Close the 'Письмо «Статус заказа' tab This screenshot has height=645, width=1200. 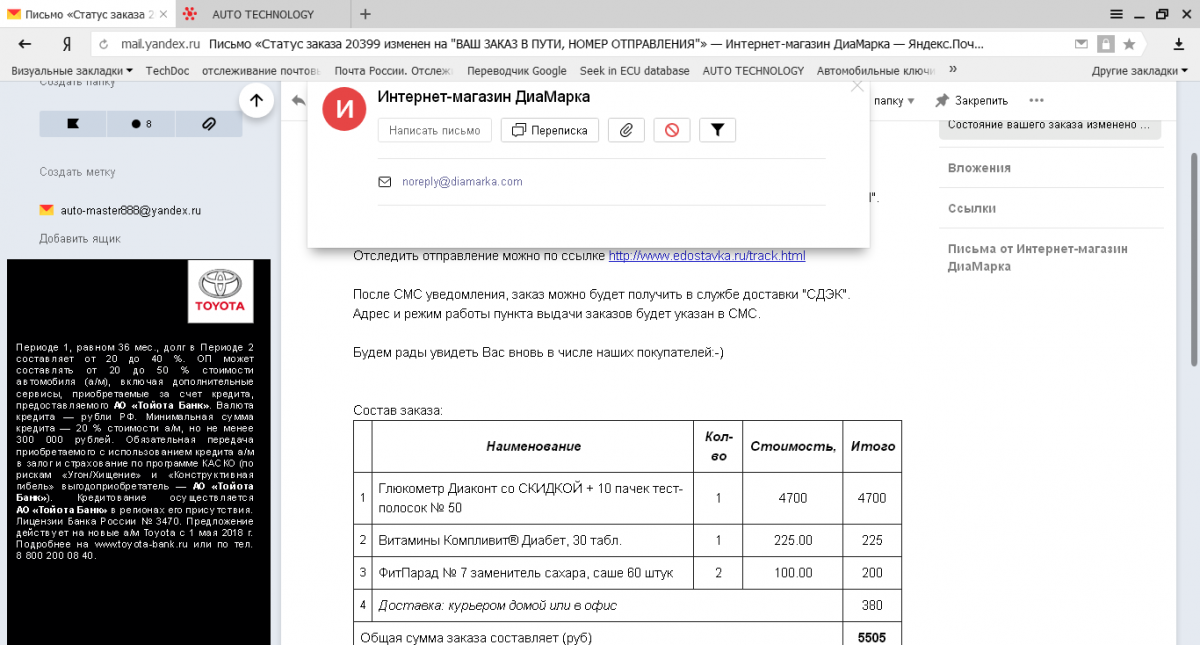pos(162,14)
